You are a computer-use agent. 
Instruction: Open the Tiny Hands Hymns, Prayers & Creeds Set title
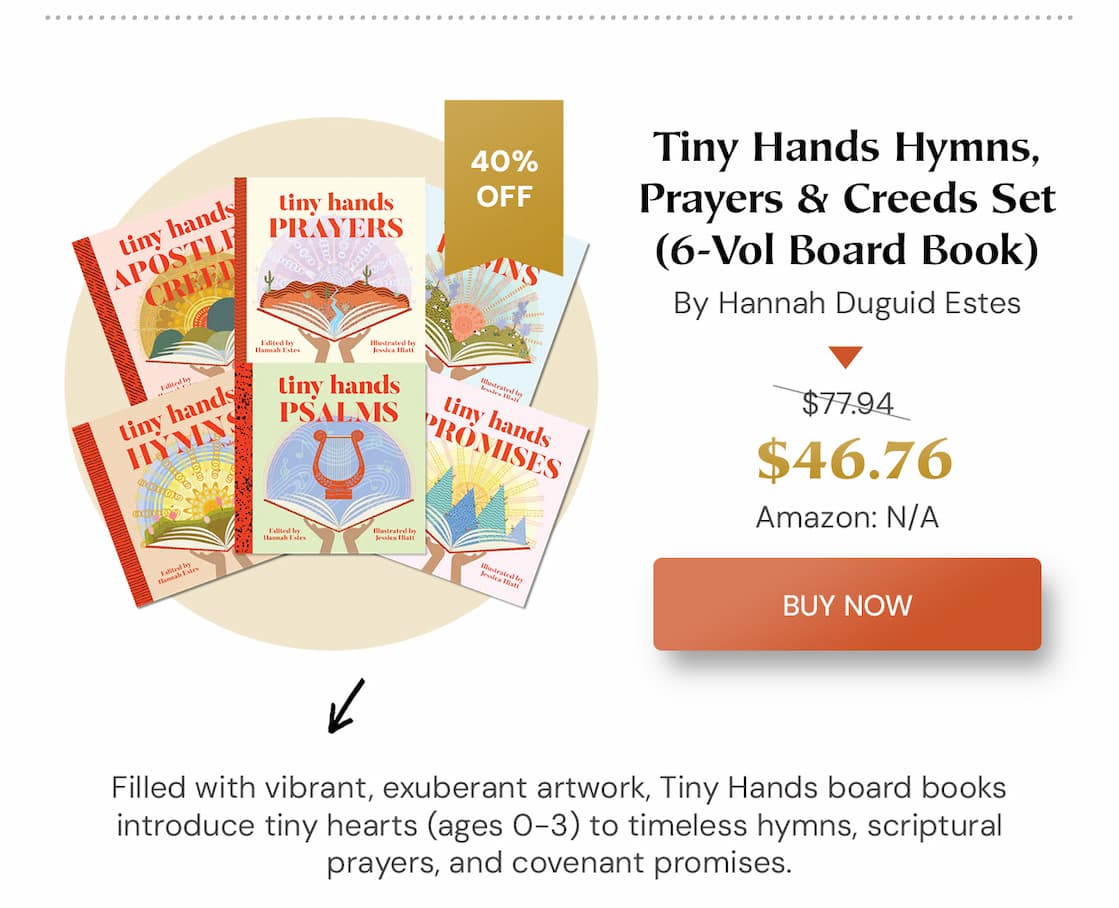coord(846,198)
